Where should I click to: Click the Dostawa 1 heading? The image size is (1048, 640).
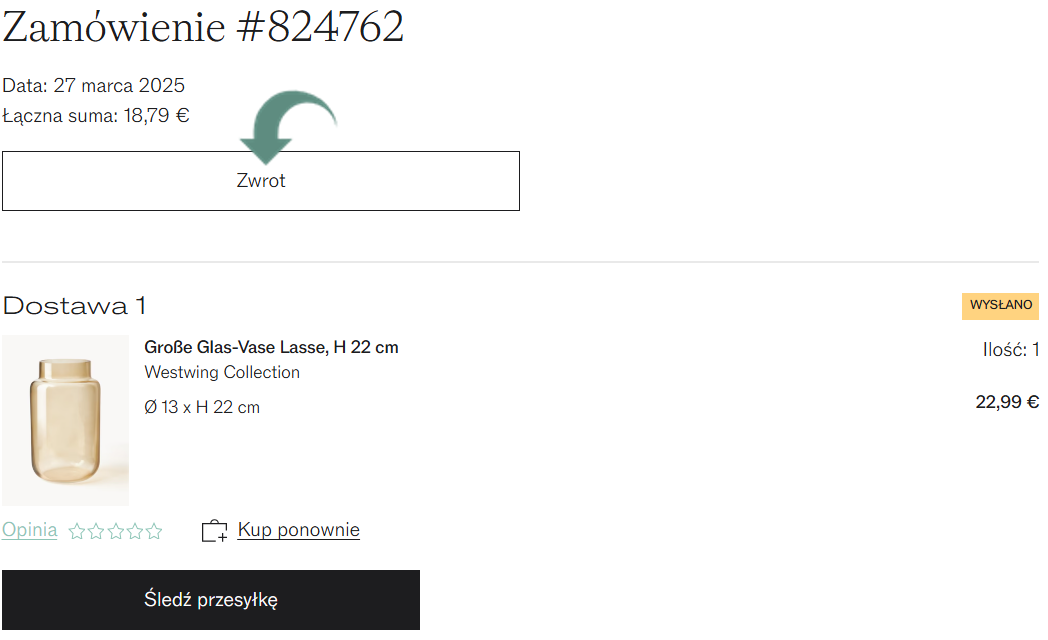74,306
